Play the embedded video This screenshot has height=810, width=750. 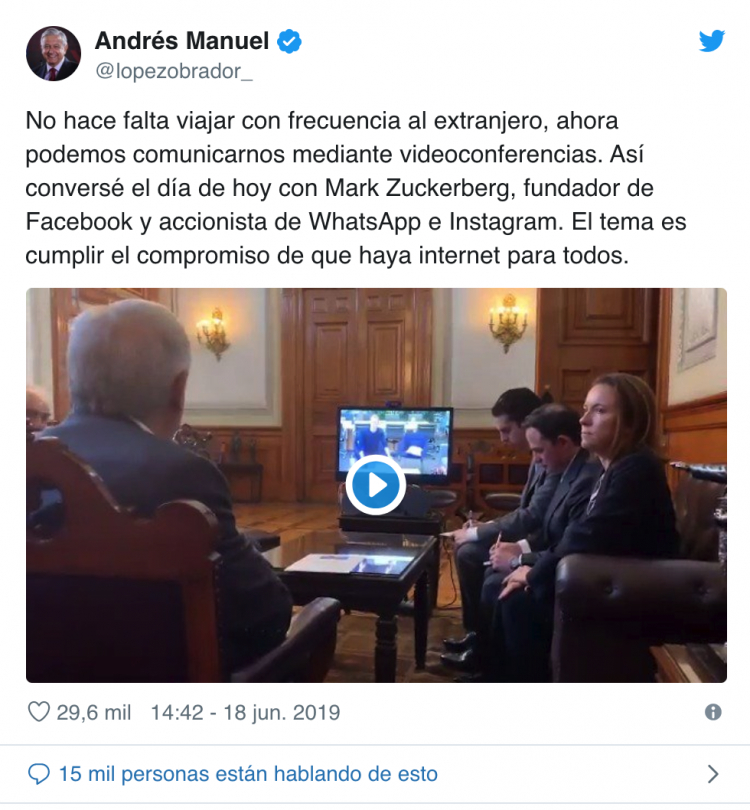[x=376, y=485]
